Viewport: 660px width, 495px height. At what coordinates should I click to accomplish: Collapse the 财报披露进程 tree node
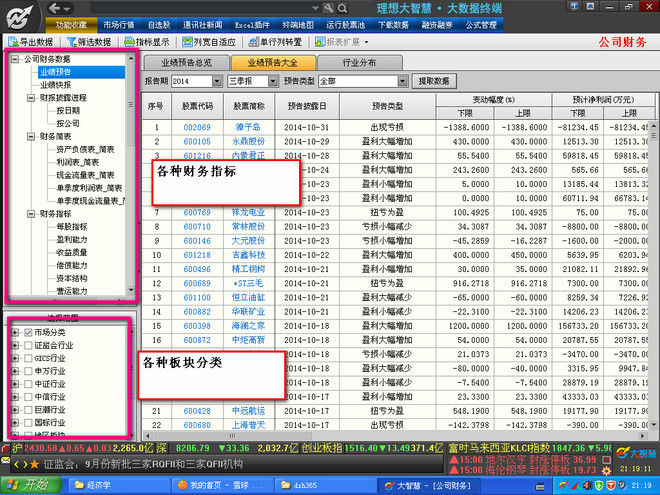click(31, 98)
